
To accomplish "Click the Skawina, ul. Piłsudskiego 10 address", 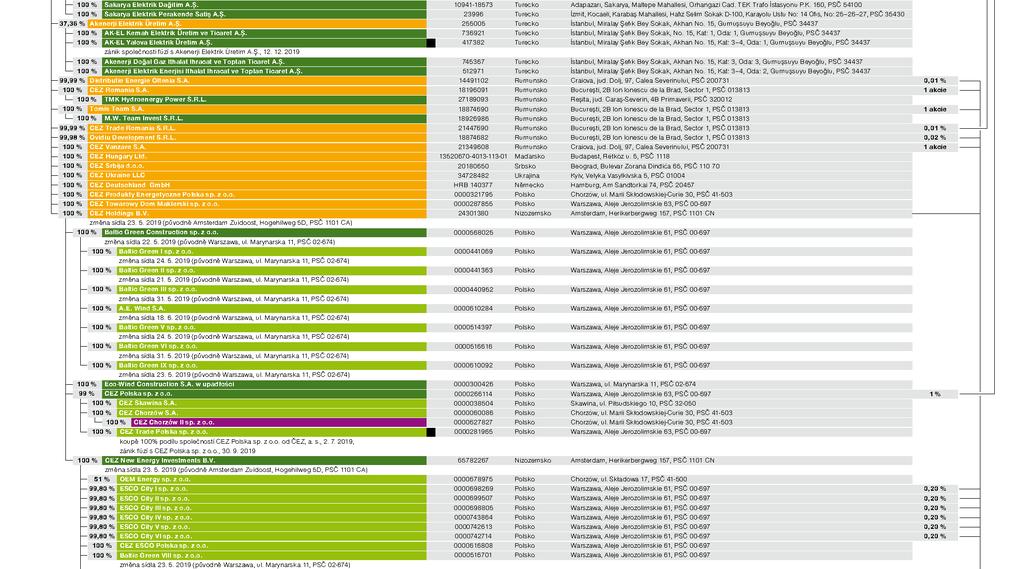I will click(x=633, y=403).
